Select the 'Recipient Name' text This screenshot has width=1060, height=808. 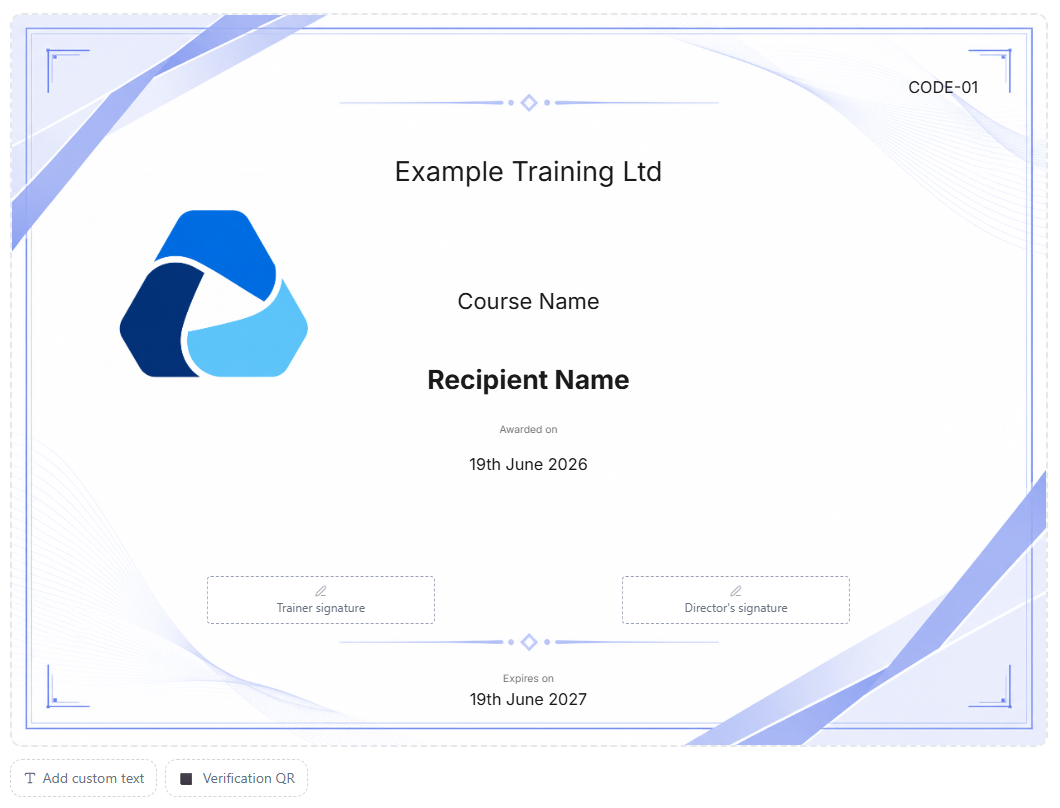(529, 380)
